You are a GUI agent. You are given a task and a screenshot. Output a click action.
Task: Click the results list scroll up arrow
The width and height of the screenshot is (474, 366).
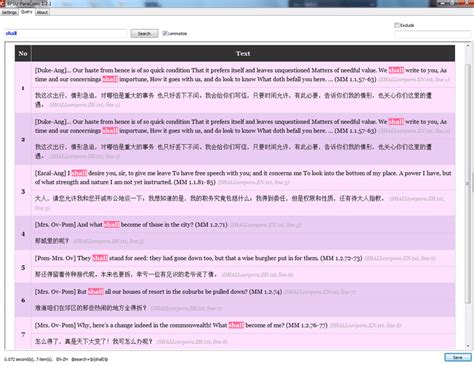468,47
